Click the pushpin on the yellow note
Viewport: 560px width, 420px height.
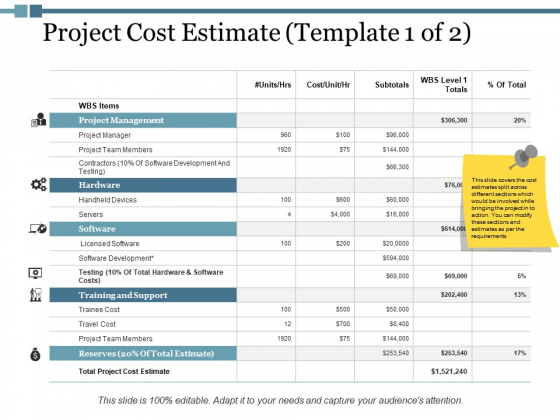click(x=524, y=157)
